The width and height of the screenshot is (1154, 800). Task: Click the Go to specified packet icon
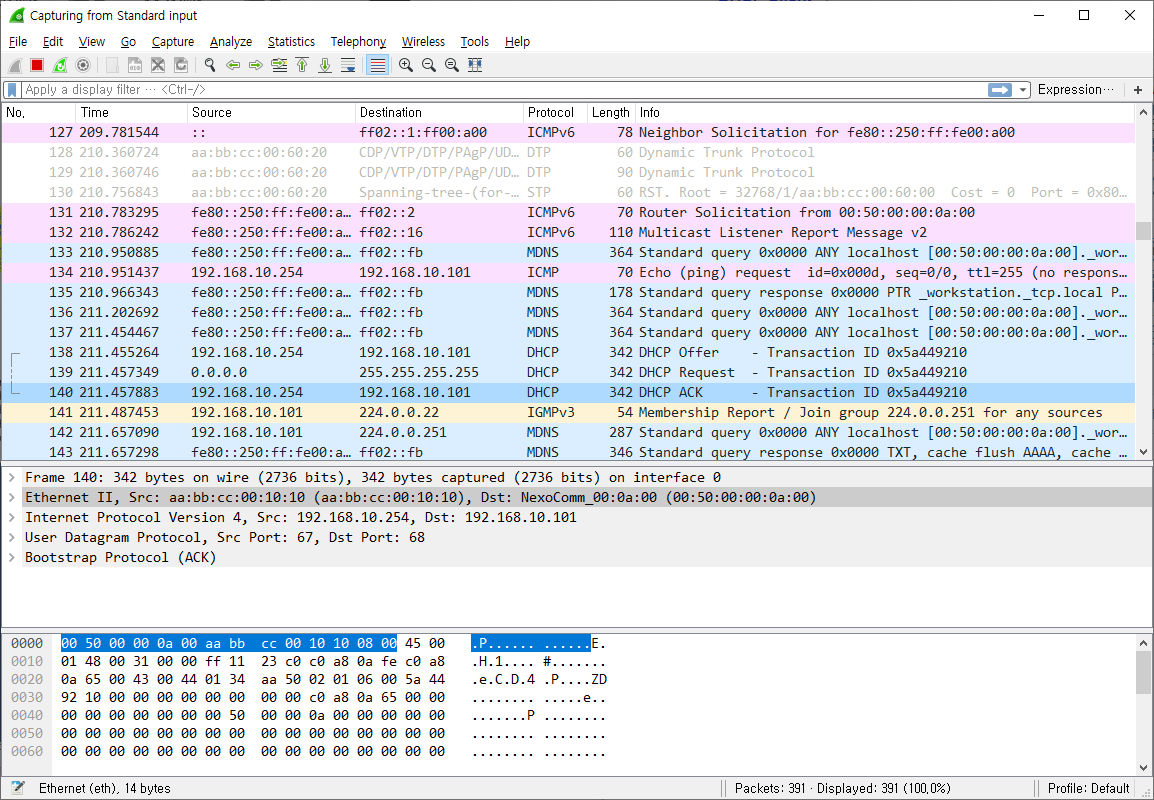279,66
